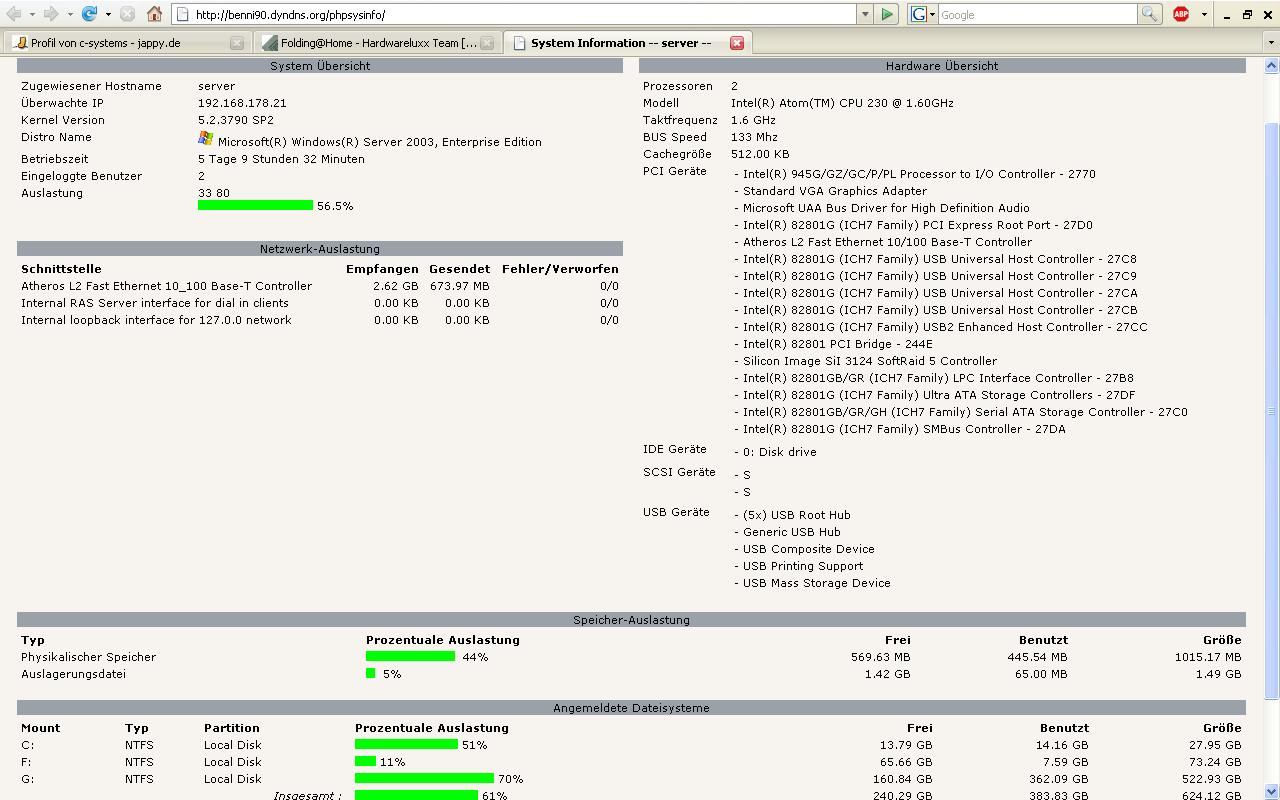Click the Auslastung 56.5% load bar

(255, 205)
